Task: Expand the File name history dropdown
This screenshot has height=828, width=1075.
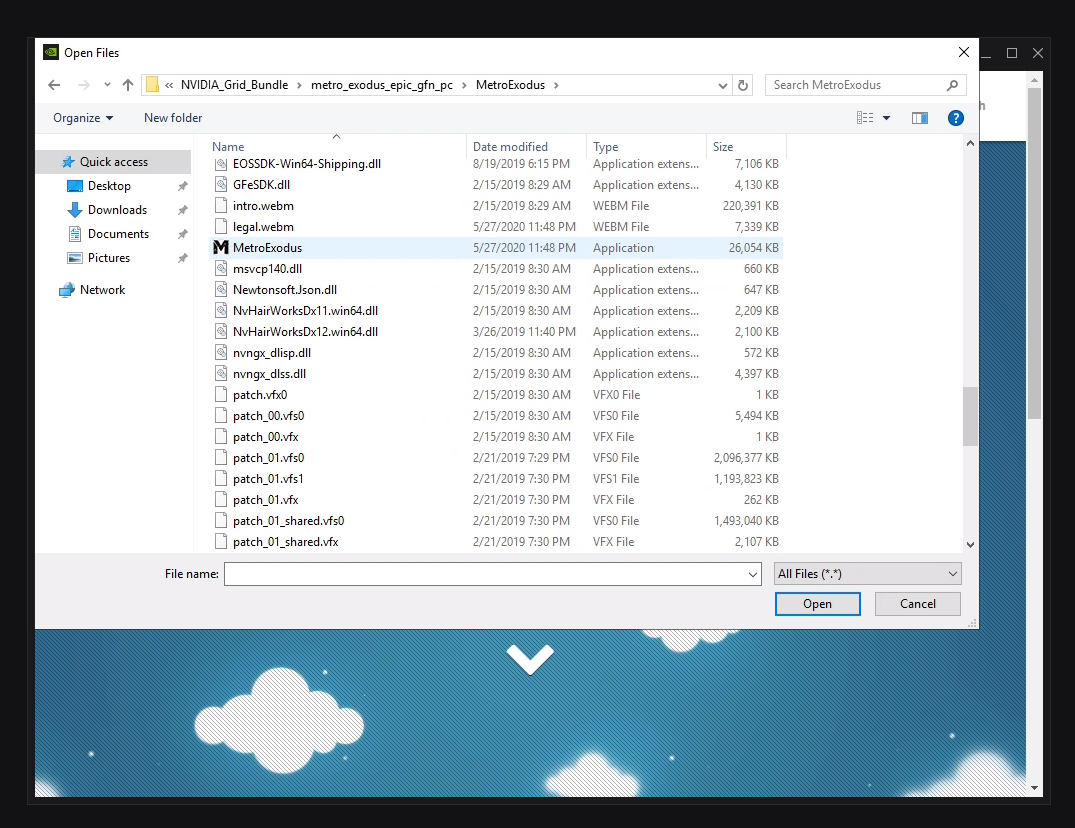Action: (753, 574)
